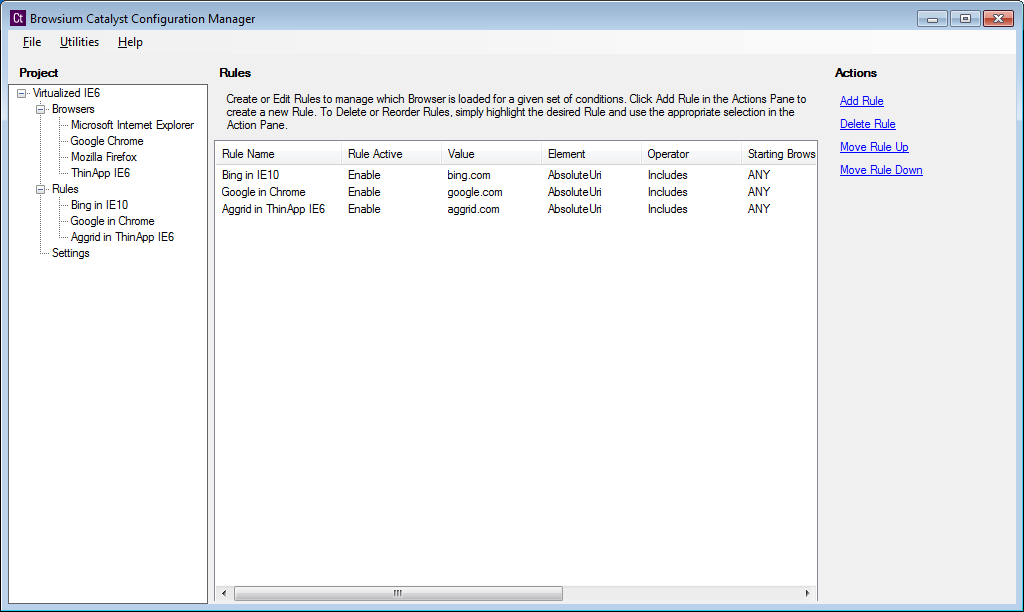Click the Starting Brows column header
Image resolution: width=1024 pixels, height=612 pixels.
pyautogui.click(x=778, y=154)
